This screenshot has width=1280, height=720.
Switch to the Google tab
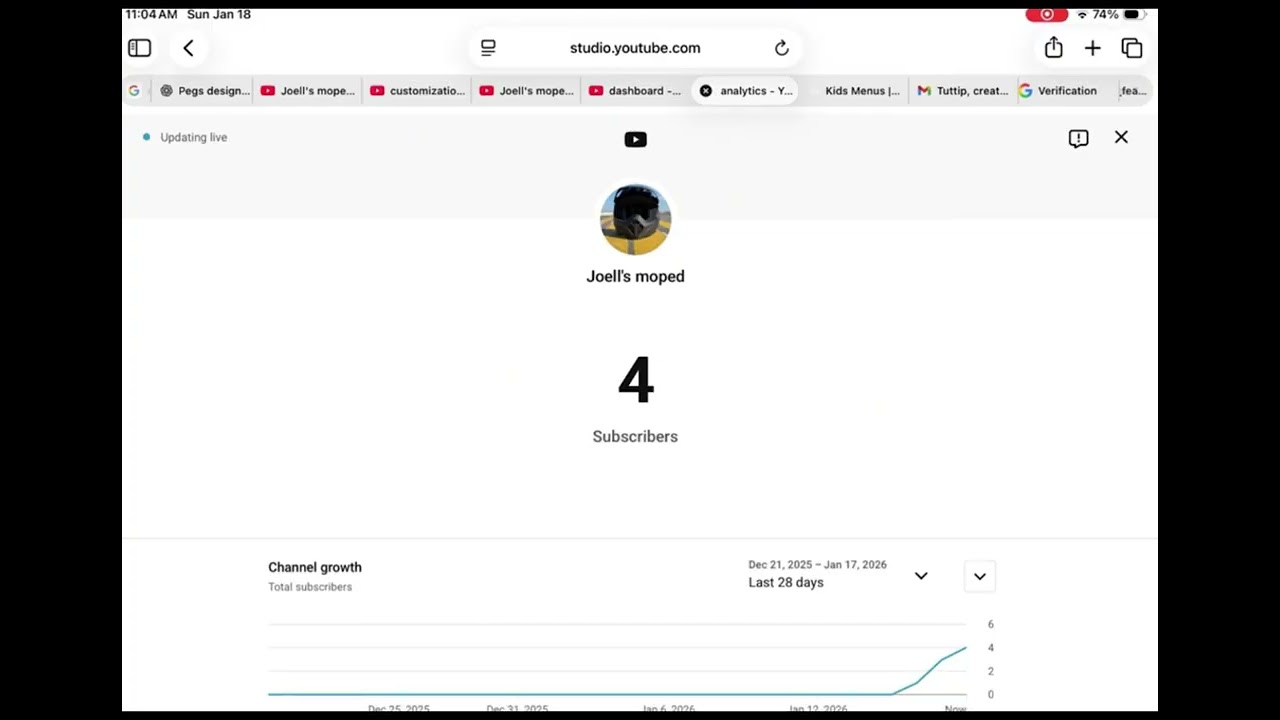134,91
